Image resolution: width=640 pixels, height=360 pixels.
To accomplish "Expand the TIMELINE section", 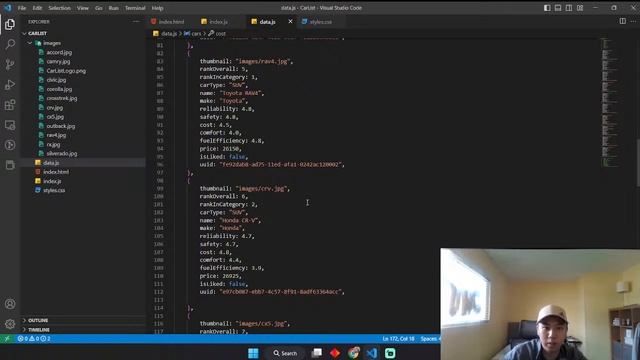I will click(83, 330).
